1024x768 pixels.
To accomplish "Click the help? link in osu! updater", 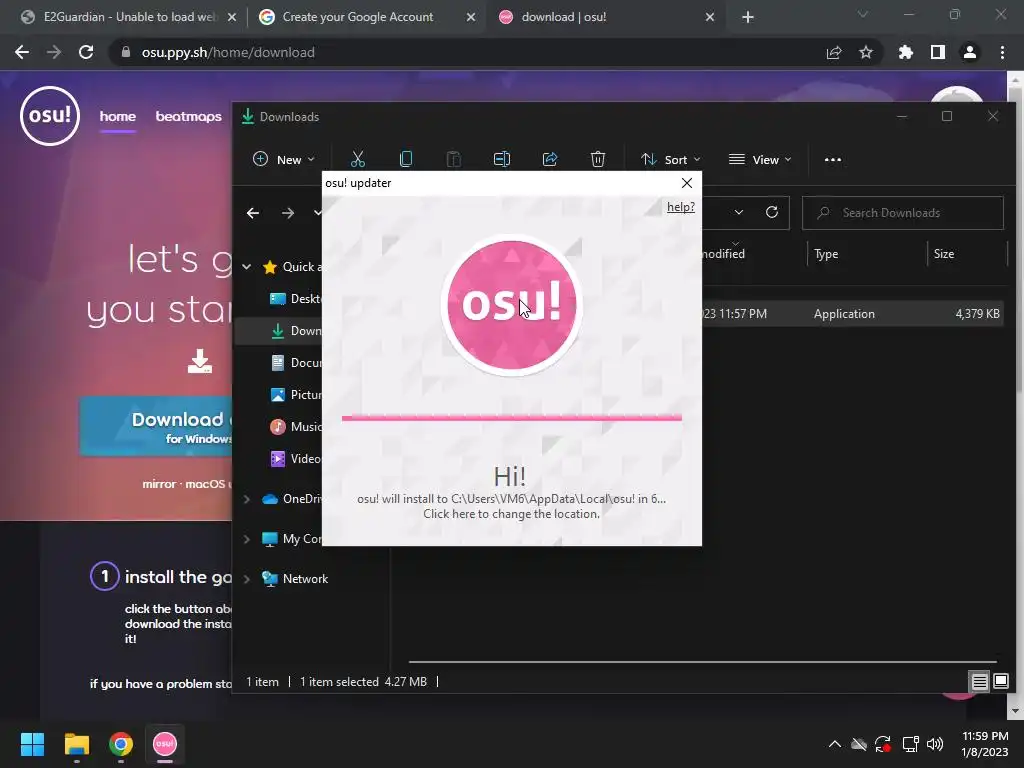I will pyautogui.click(x=680, y=207).
